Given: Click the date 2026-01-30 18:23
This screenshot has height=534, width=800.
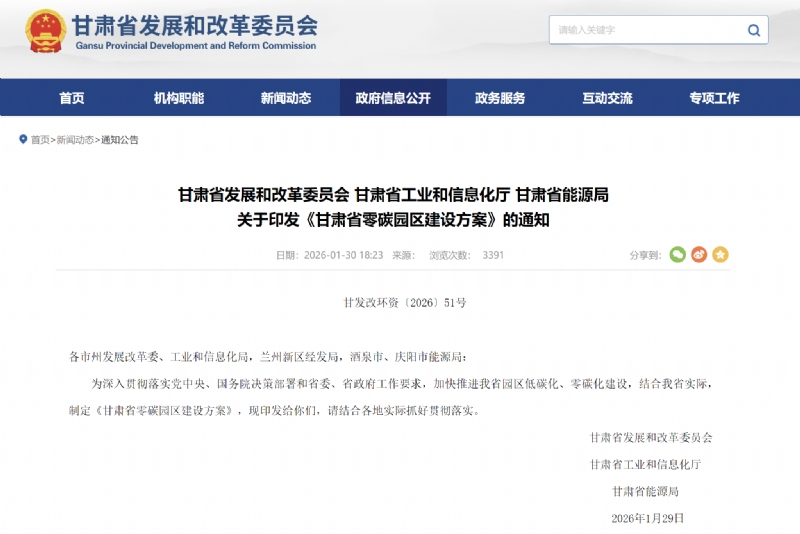Looking at the screenshot, I should (x=343, y=255).
